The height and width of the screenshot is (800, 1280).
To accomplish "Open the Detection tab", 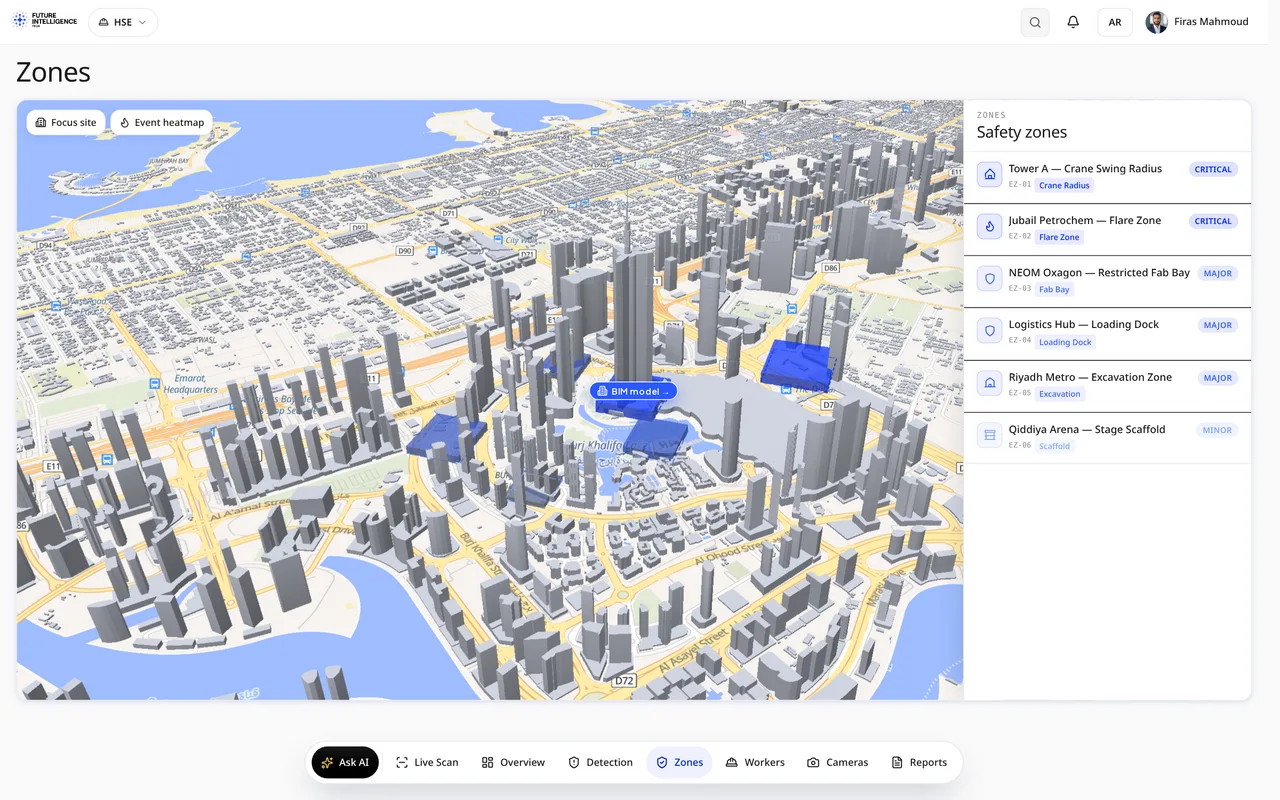I will click(600, 762).
